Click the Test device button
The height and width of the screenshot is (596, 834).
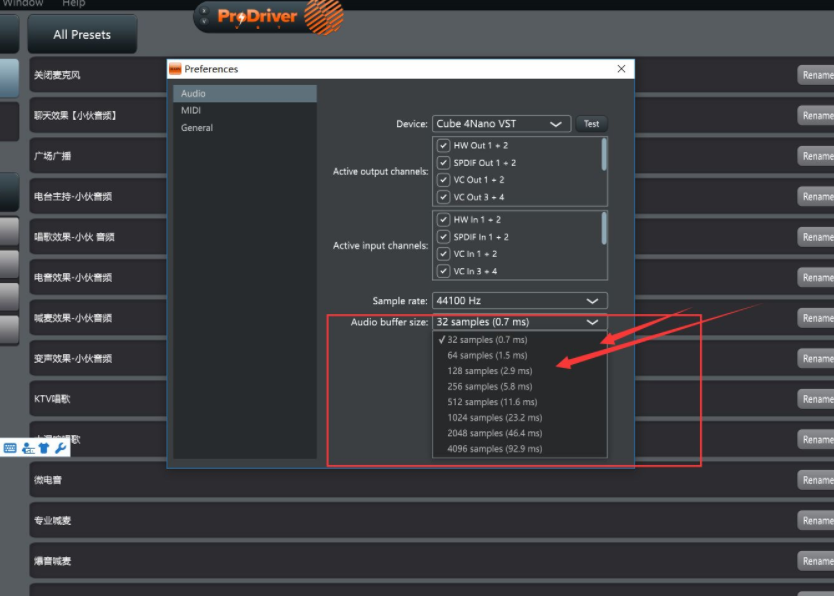click(x=591, y=124)
